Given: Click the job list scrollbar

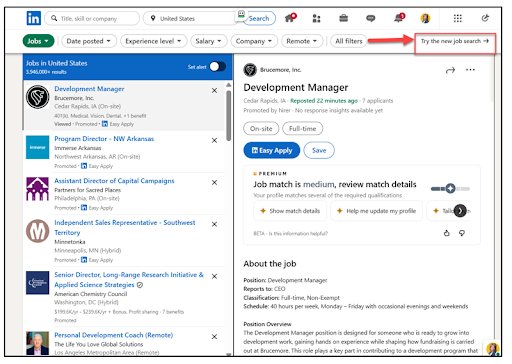Looking at the screenshot, I should click(229, 115).
